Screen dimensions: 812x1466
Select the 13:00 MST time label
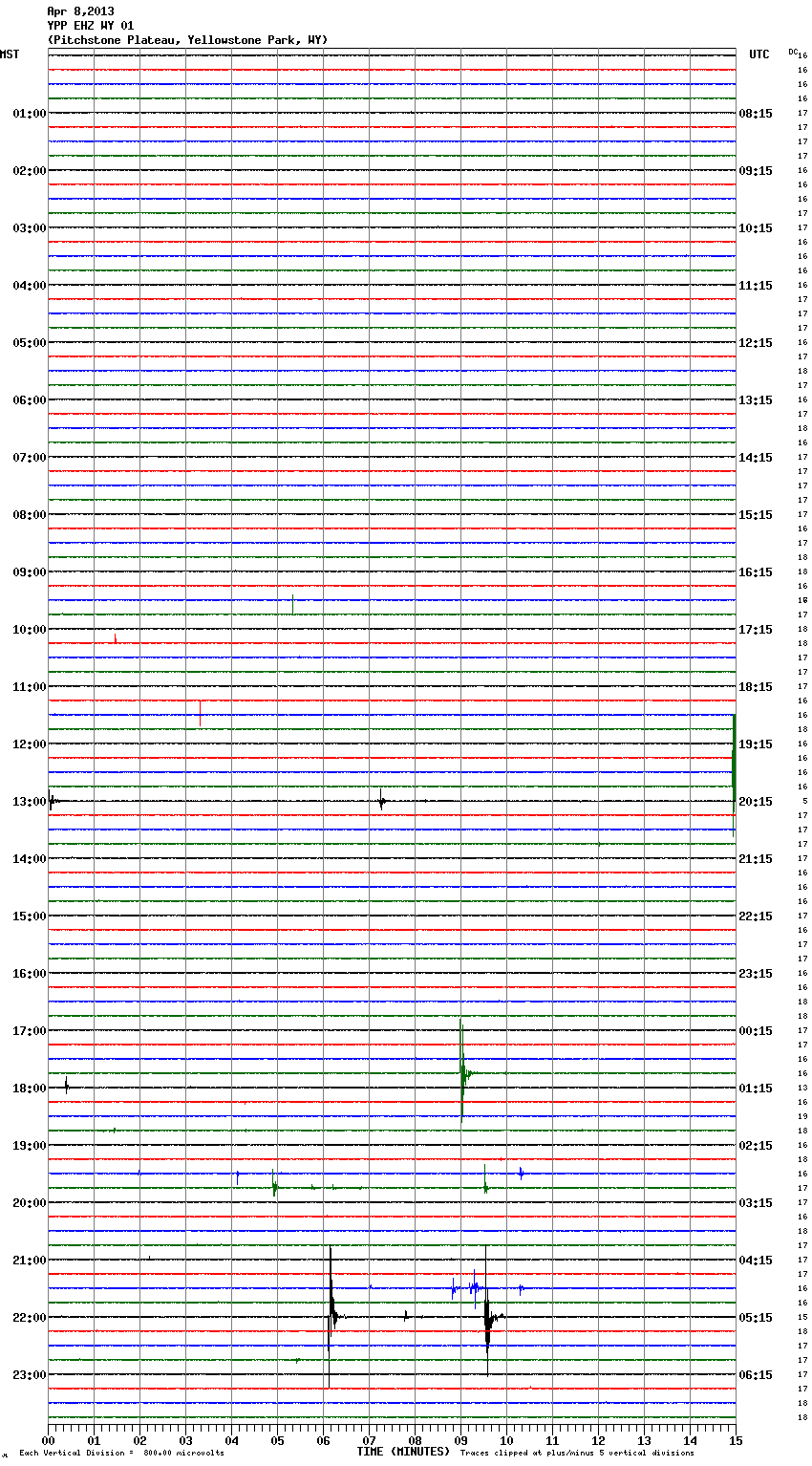(x=29, y=802)
